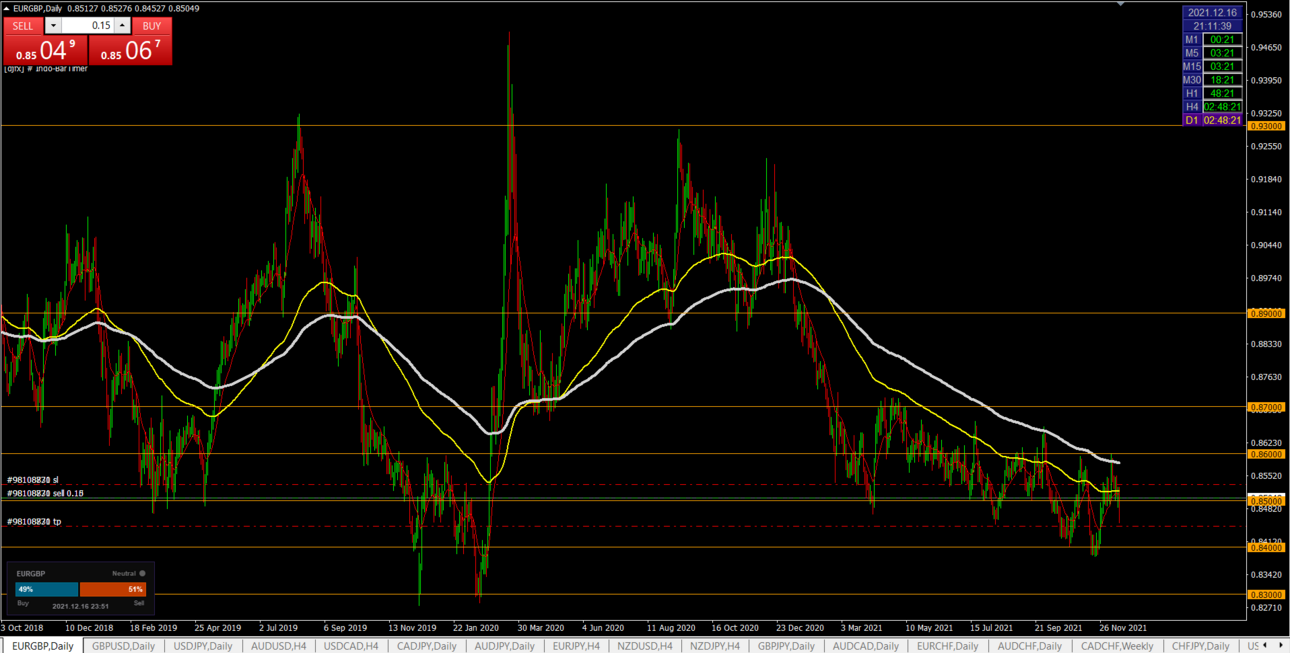This screenshot has height=653, width=1290.
Task: Click the 0.86000 horizontal line price label
Action: tap(1266, 454)
